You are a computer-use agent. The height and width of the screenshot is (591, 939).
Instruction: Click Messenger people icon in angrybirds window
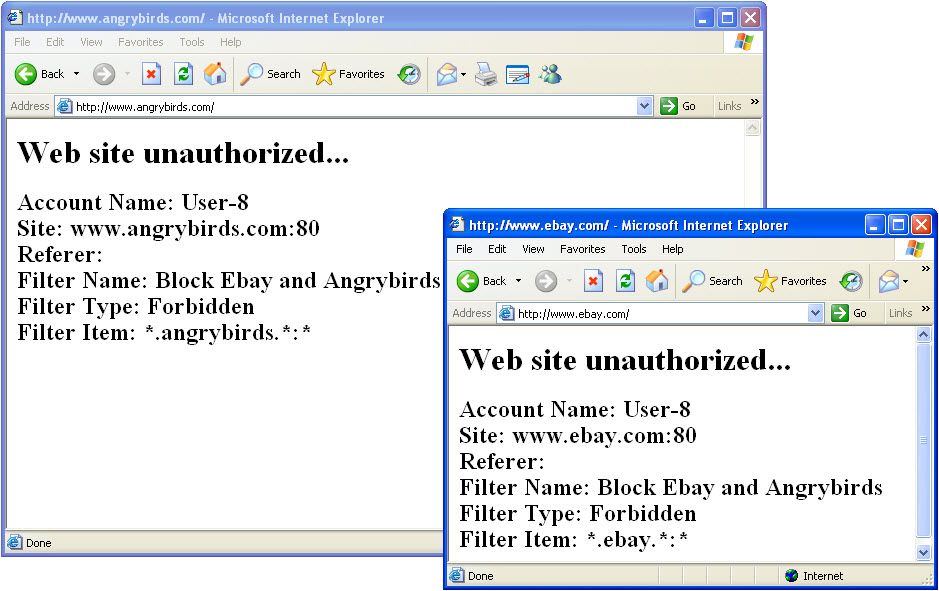click(x=550, y=74)
